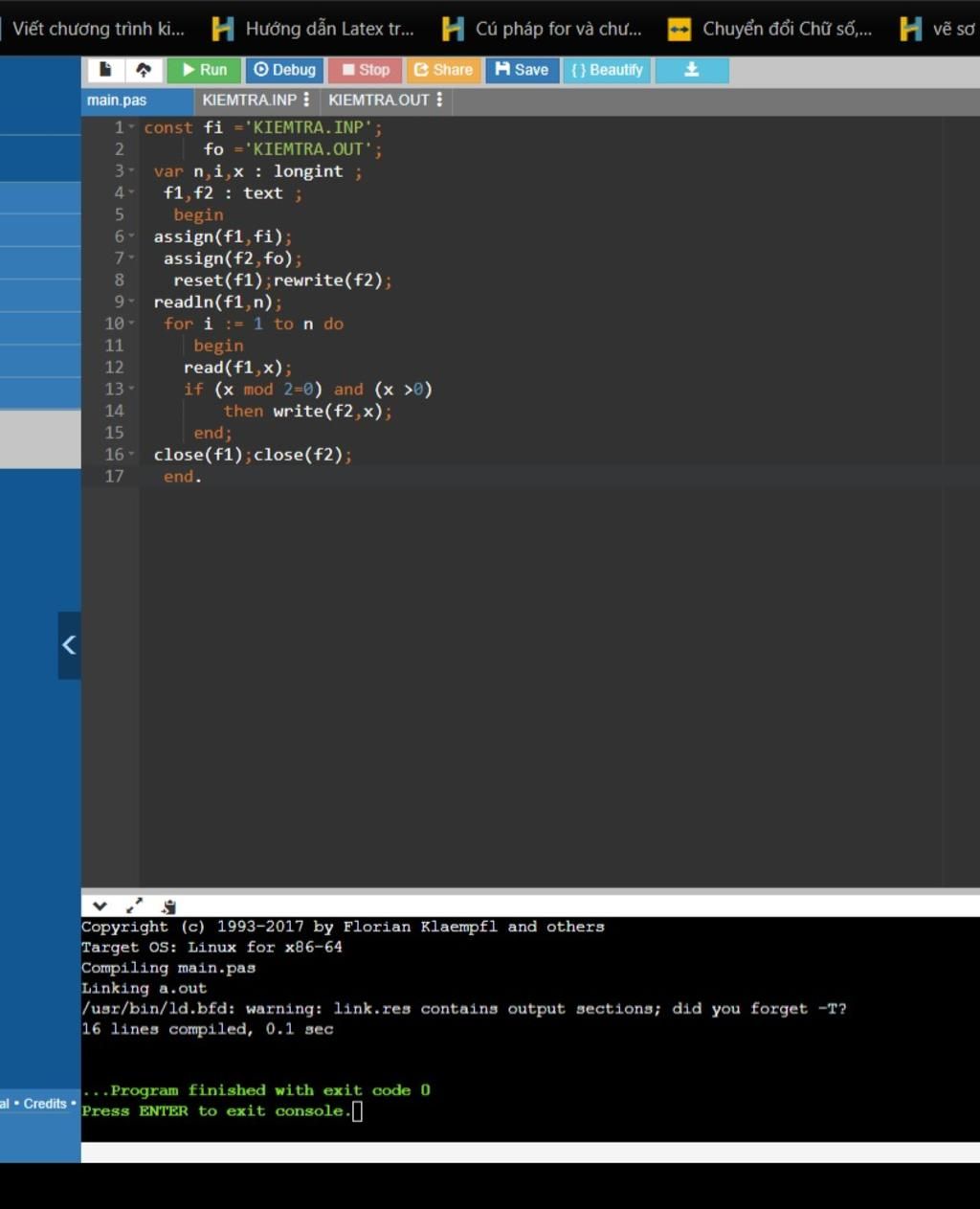Click 'rewrite(f2);' on line 8
The width and height of the screenshot is (980, 1209).
(x=333, y=280)
